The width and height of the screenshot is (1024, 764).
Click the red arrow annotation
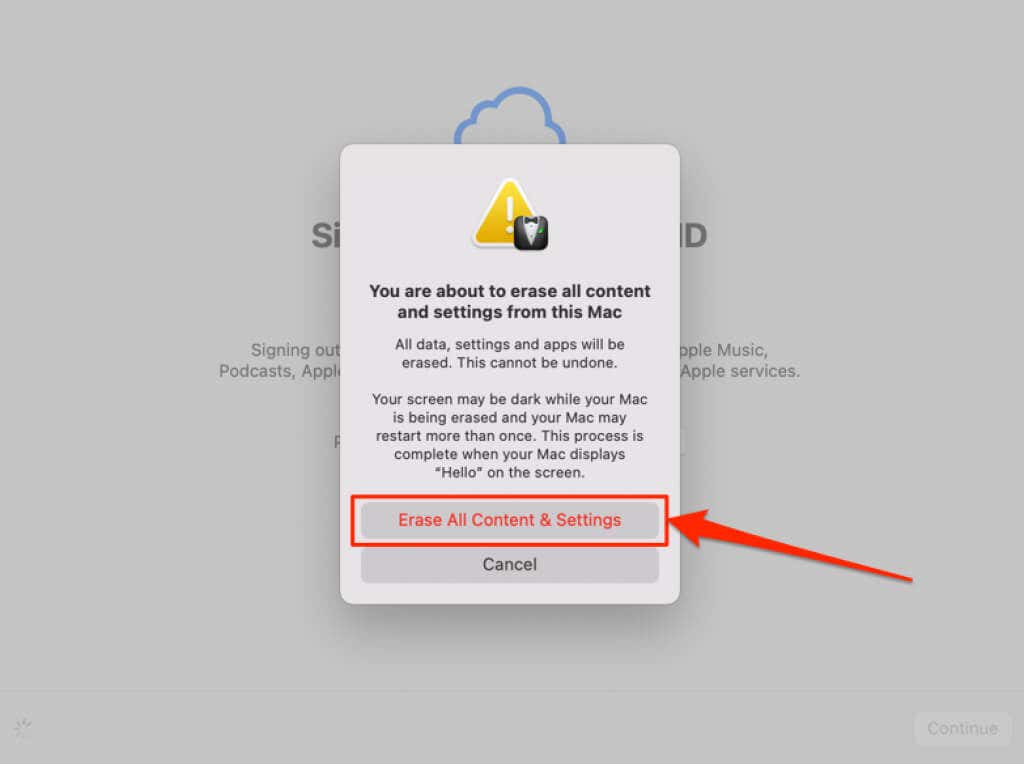point(790,545)
